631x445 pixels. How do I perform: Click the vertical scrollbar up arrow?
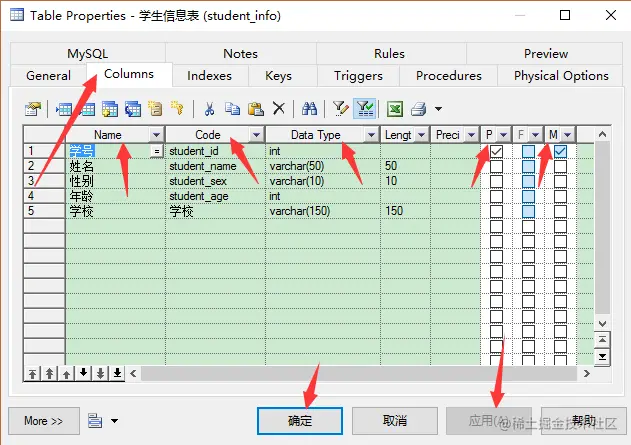(x=602, y=134)
